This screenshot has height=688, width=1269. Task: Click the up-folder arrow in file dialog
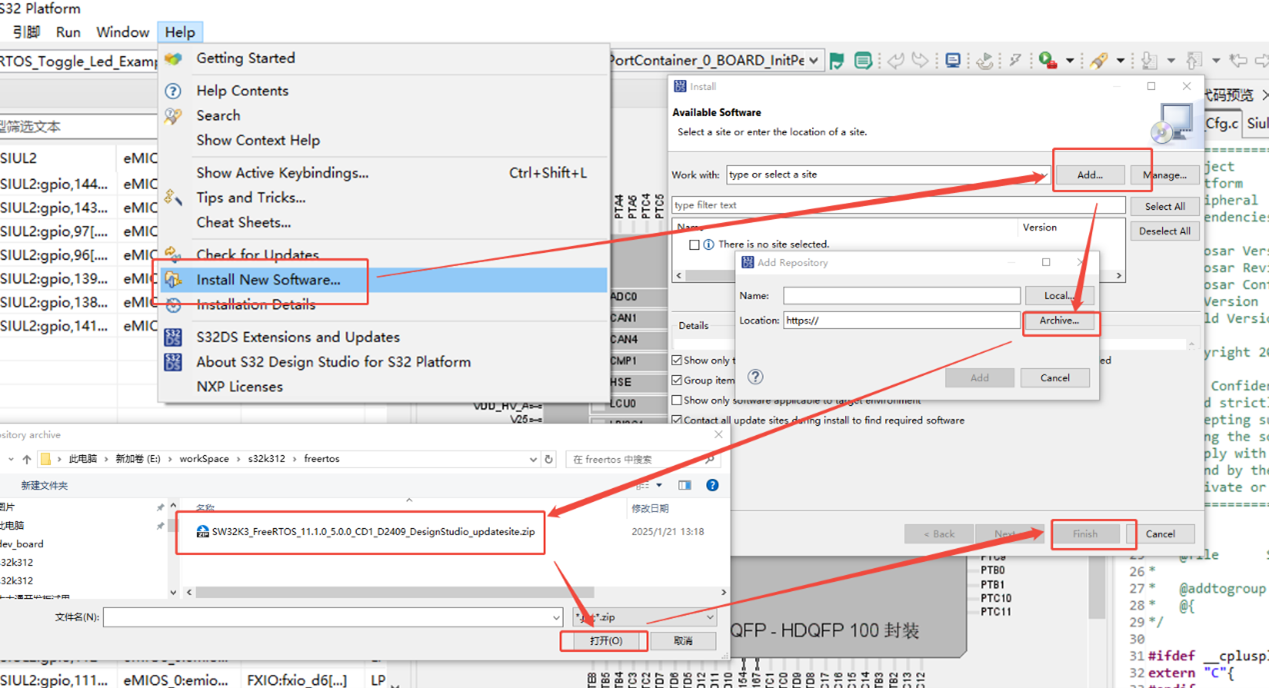point(26,459)
